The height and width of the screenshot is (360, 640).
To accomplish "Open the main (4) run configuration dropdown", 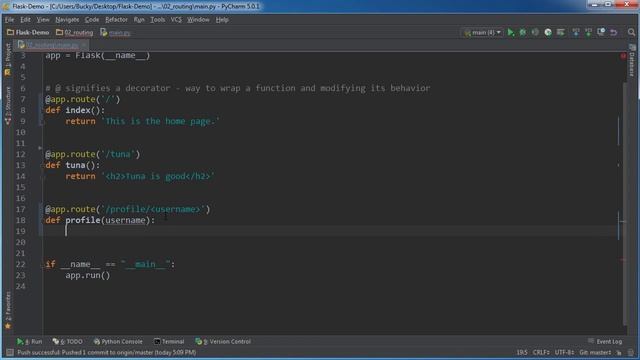I will pos(482,32).
